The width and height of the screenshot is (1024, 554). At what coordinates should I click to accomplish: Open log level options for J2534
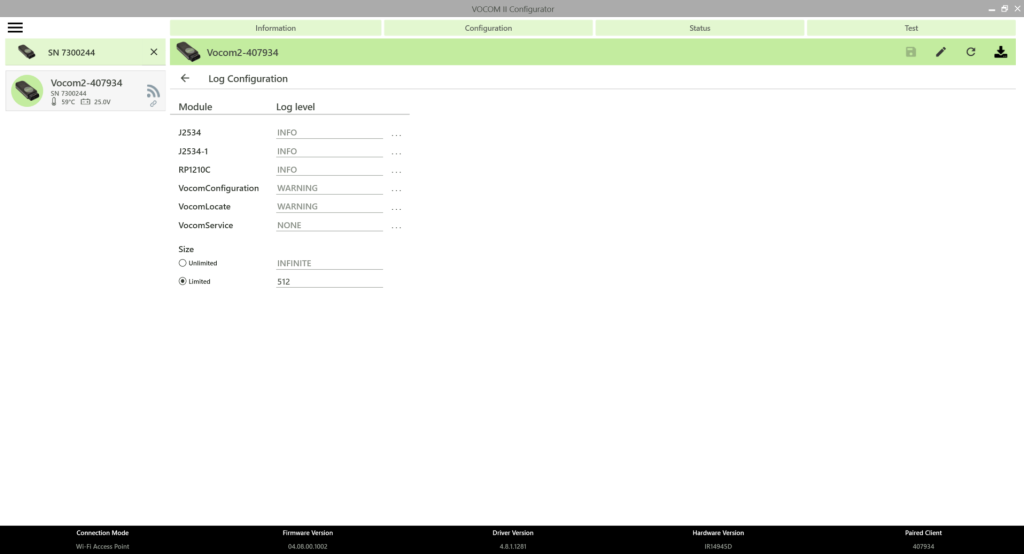pyautogui.click(x=396, y=133)
